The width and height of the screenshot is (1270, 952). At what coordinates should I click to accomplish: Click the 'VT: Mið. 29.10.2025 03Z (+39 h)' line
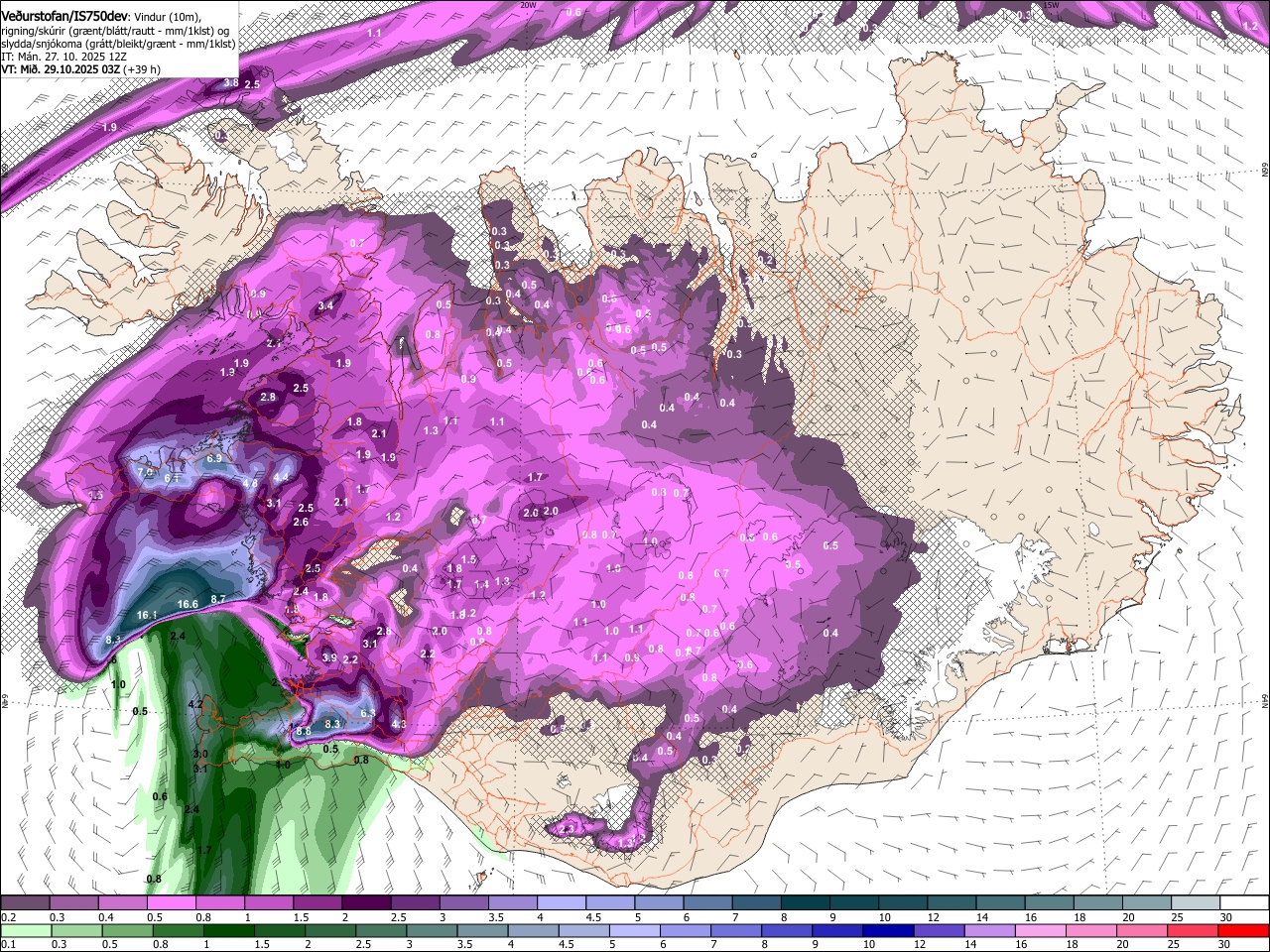(x=80, y=69)
